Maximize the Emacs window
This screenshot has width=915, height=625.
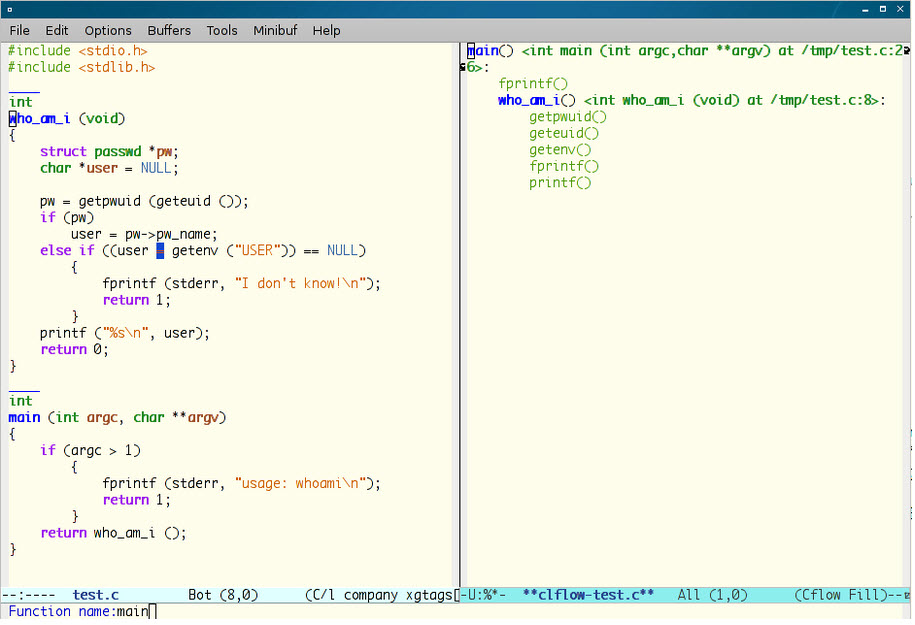884,9
